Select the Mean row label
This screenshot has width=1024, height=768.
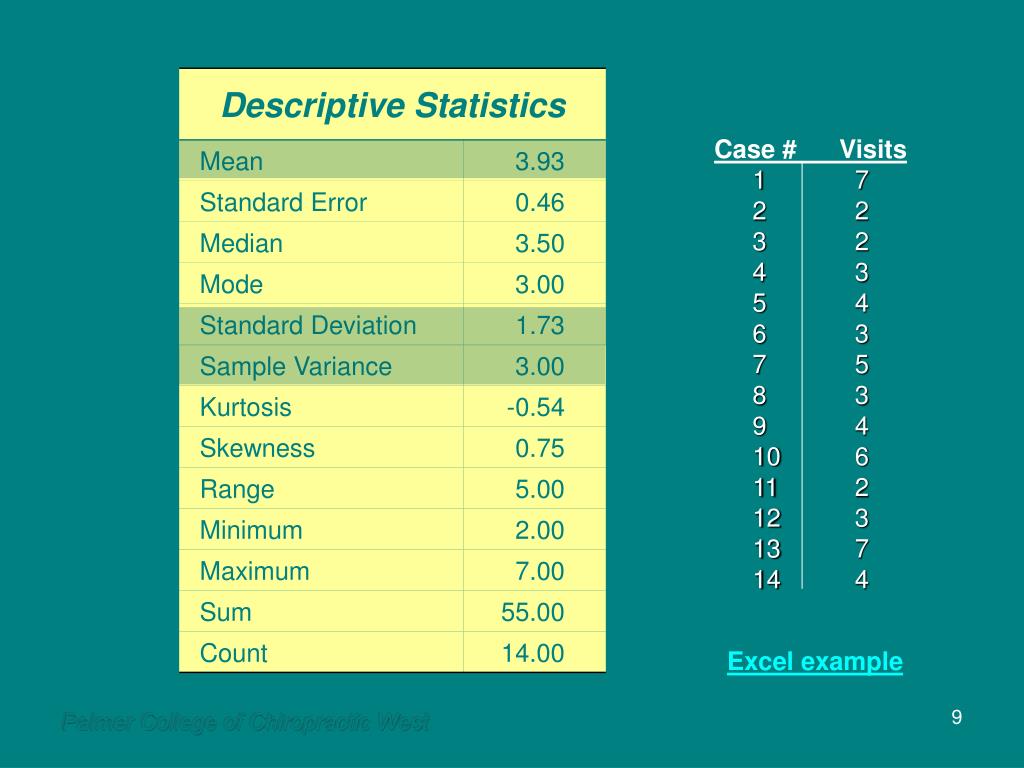click(231, 161)
